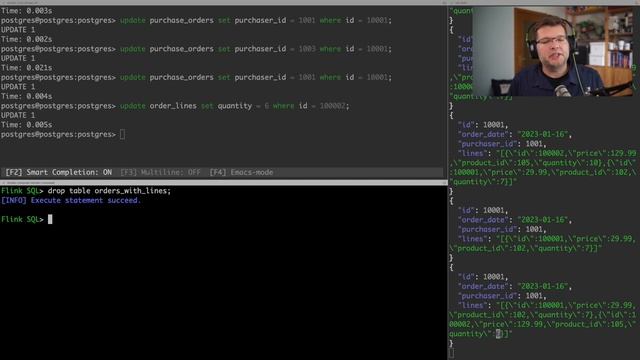
Task: Click the update statement setting purchaser_id 1003
Action: tap(256, 49)
